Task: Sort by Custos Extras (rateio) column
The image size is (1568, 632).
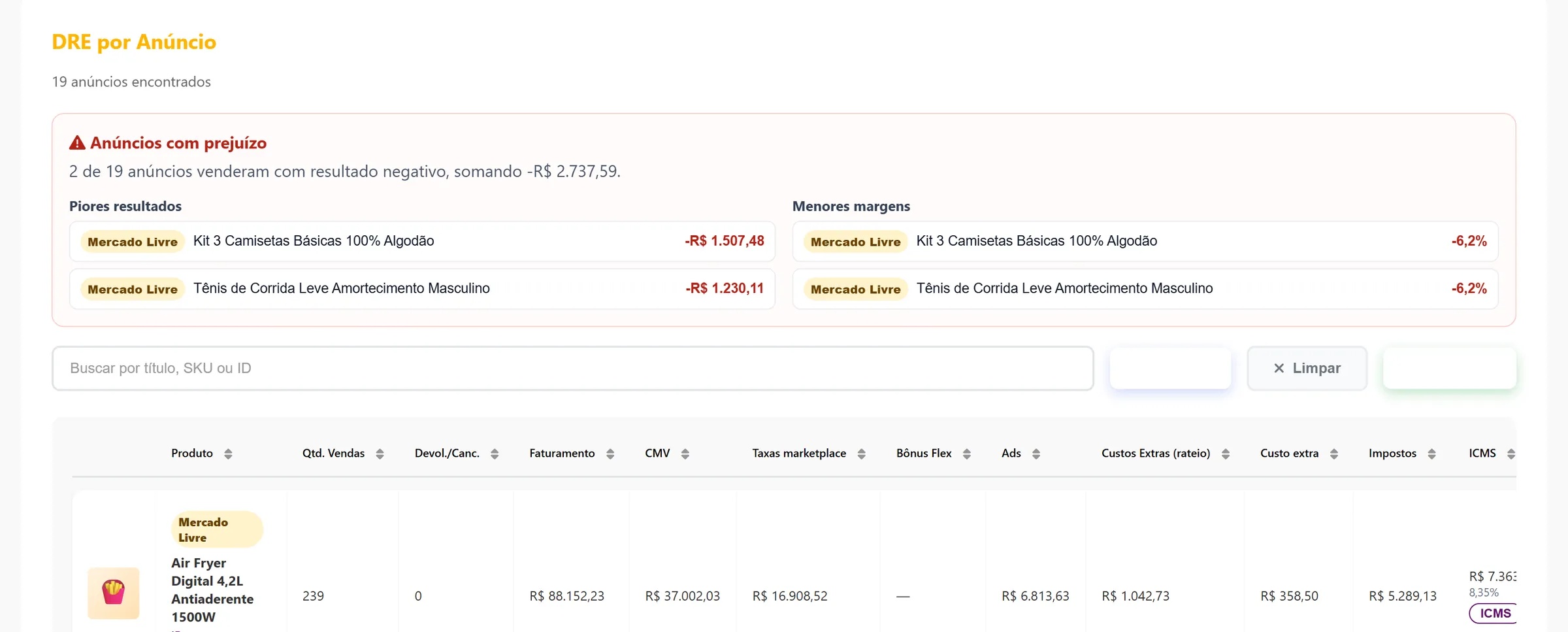Action: (x=1166, y=454)
